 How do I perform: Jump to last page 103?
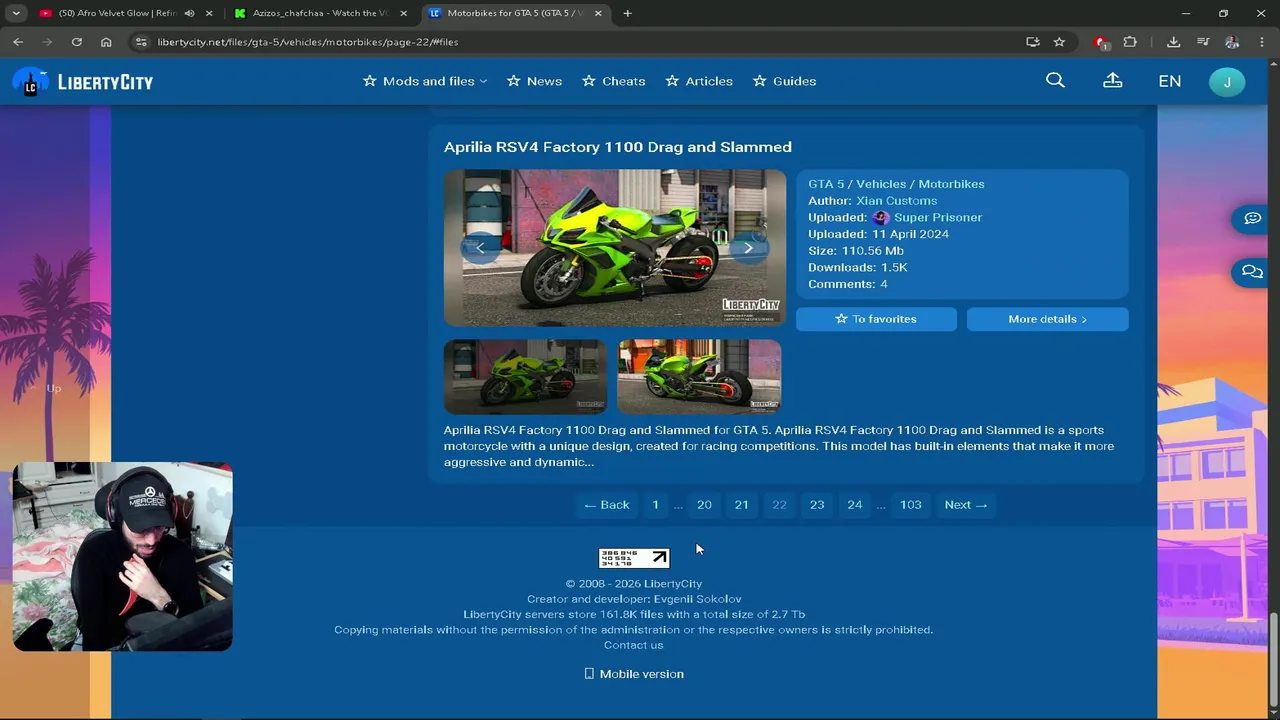(910, 505)
